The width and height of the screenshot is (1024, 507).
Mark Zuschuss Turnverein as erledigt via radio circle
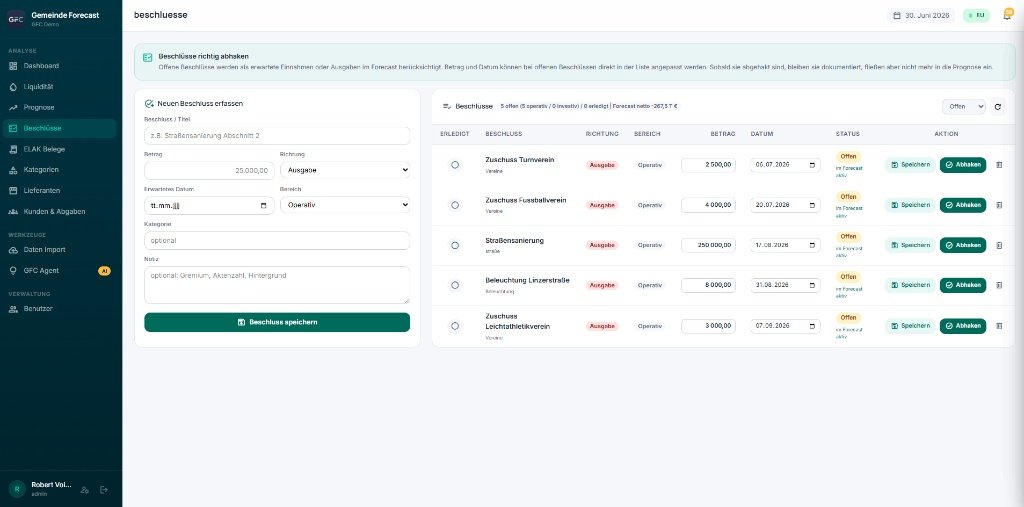coord(455,165)
